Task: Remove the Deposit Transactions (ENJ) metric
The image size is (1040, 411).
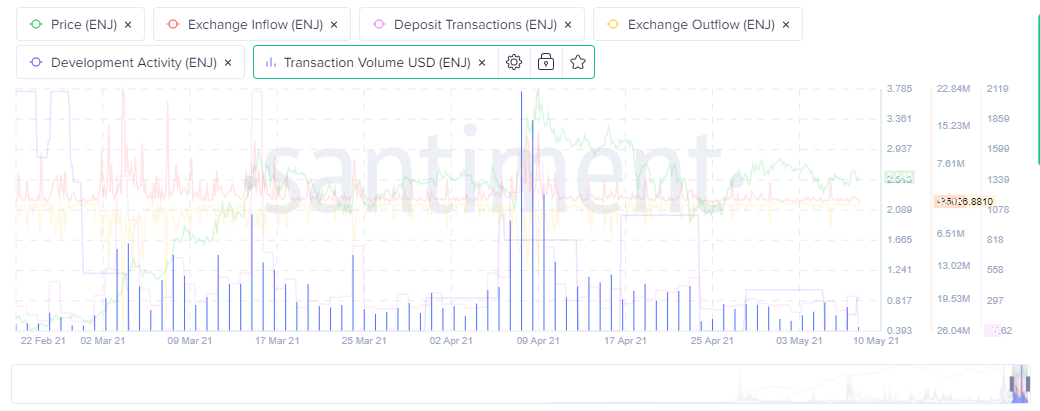Action: 568,25
